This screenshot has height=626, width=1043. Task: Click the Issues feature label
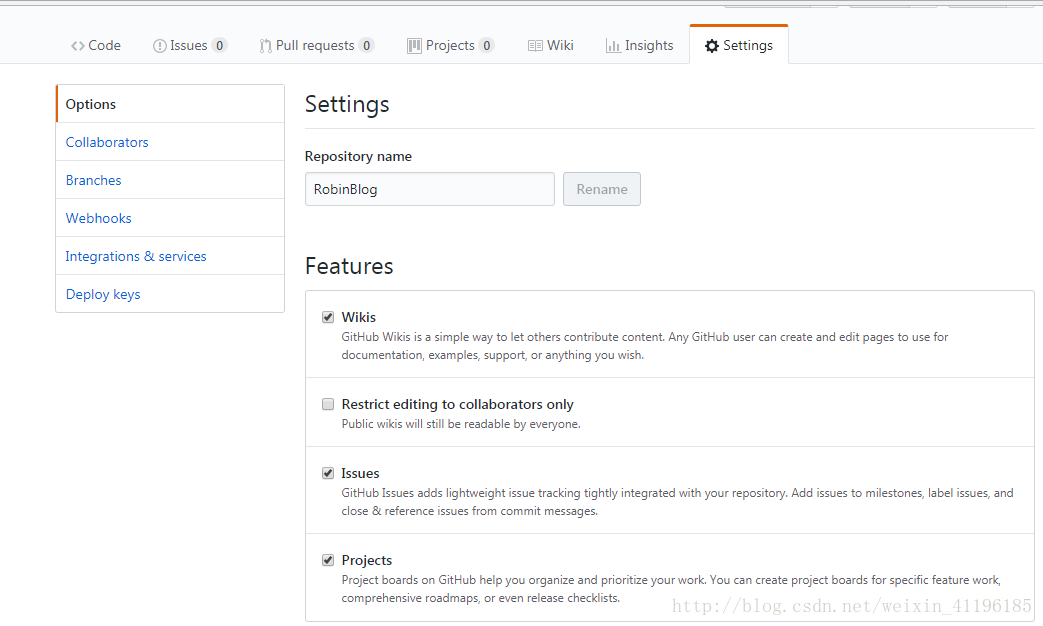tap(361, 473)
